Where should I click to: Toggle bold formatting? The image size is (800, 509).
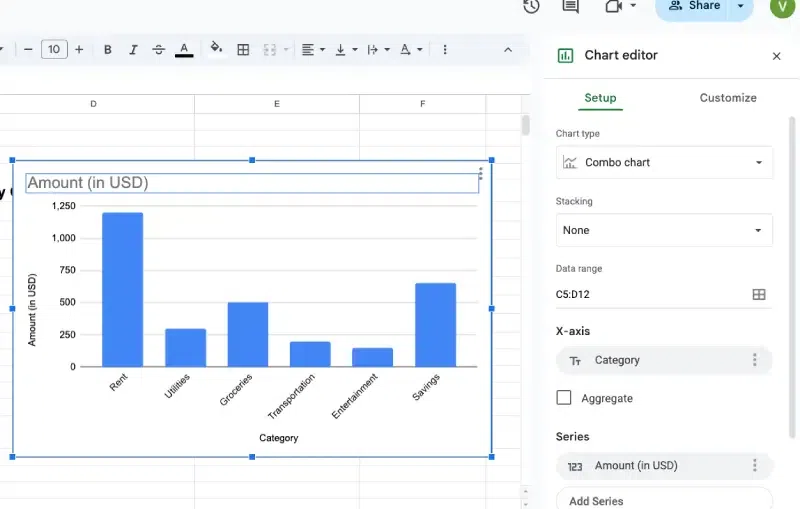108,49
